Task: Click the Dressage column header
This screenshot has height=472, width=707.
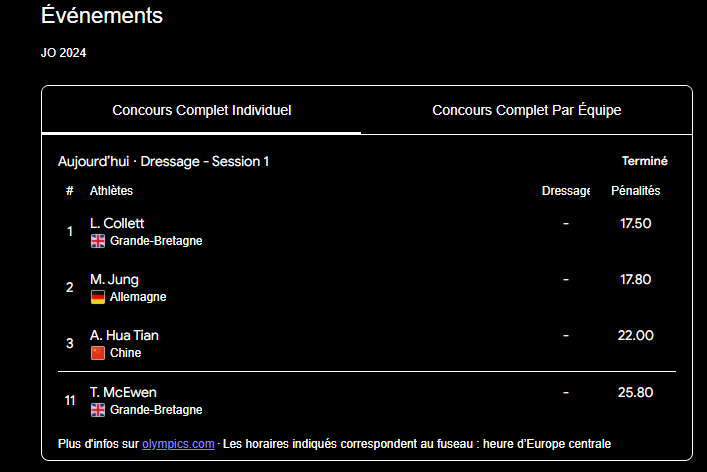Action: [565, 191]
